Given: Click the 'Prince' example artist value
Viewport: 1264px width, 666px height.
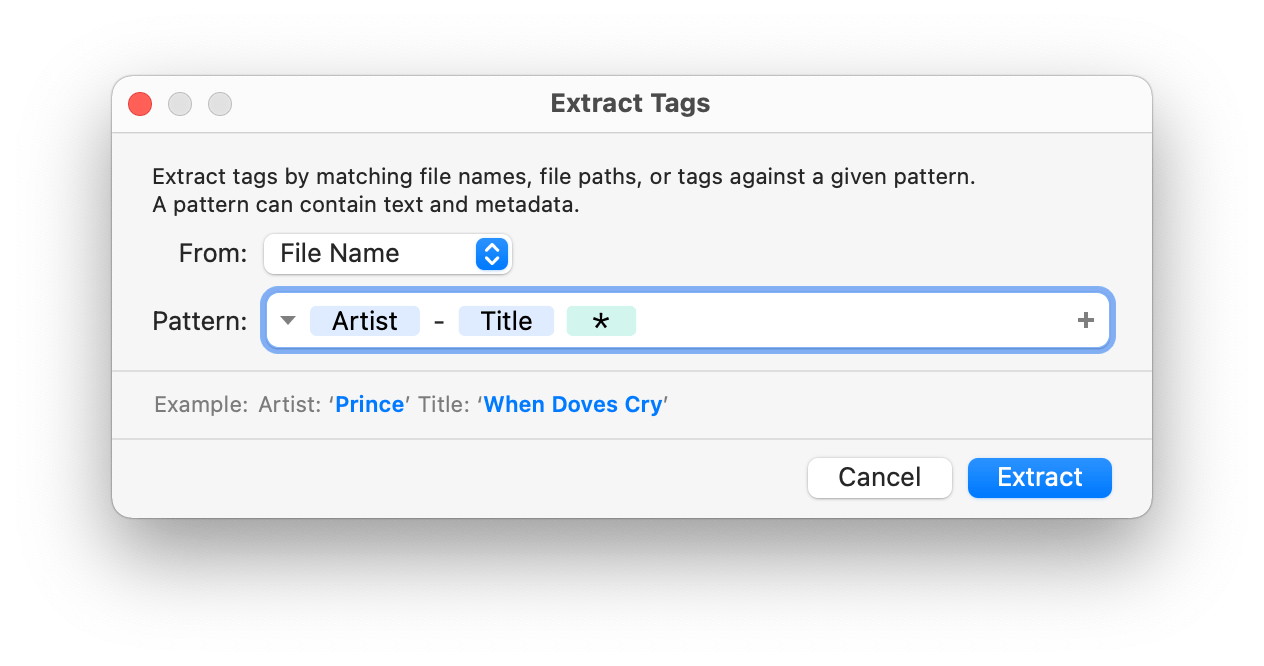Looking at the screenshot, I should (x=370, y=405).
